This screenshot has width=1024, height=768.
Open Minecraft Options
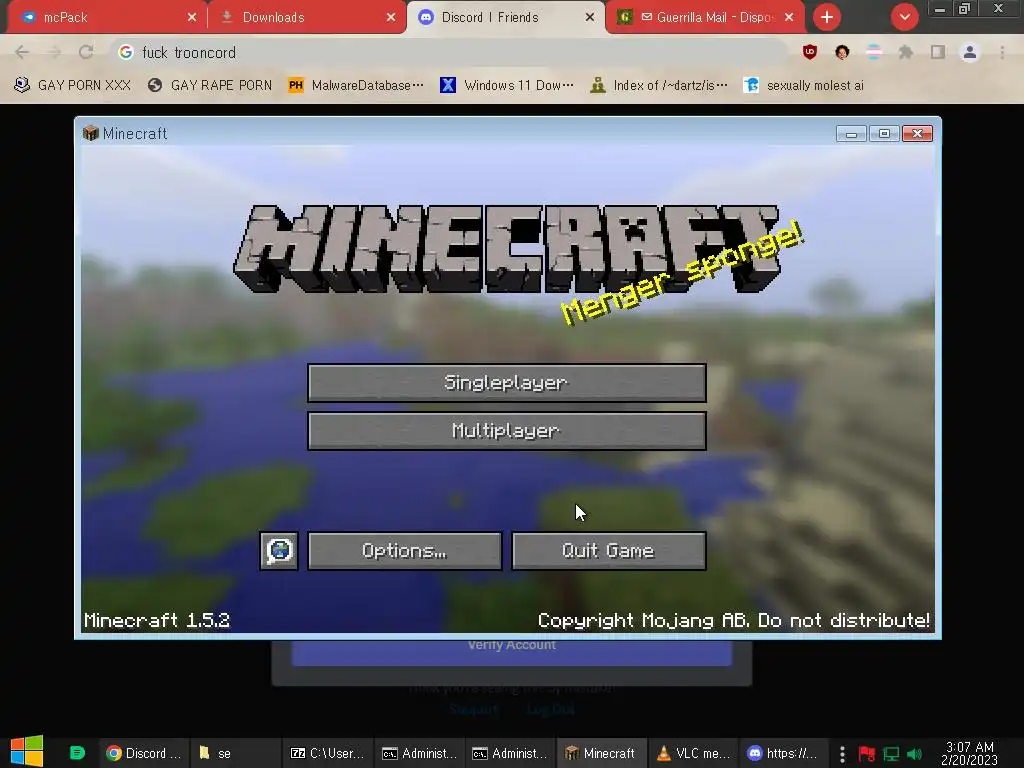click(x=405, y=551)
